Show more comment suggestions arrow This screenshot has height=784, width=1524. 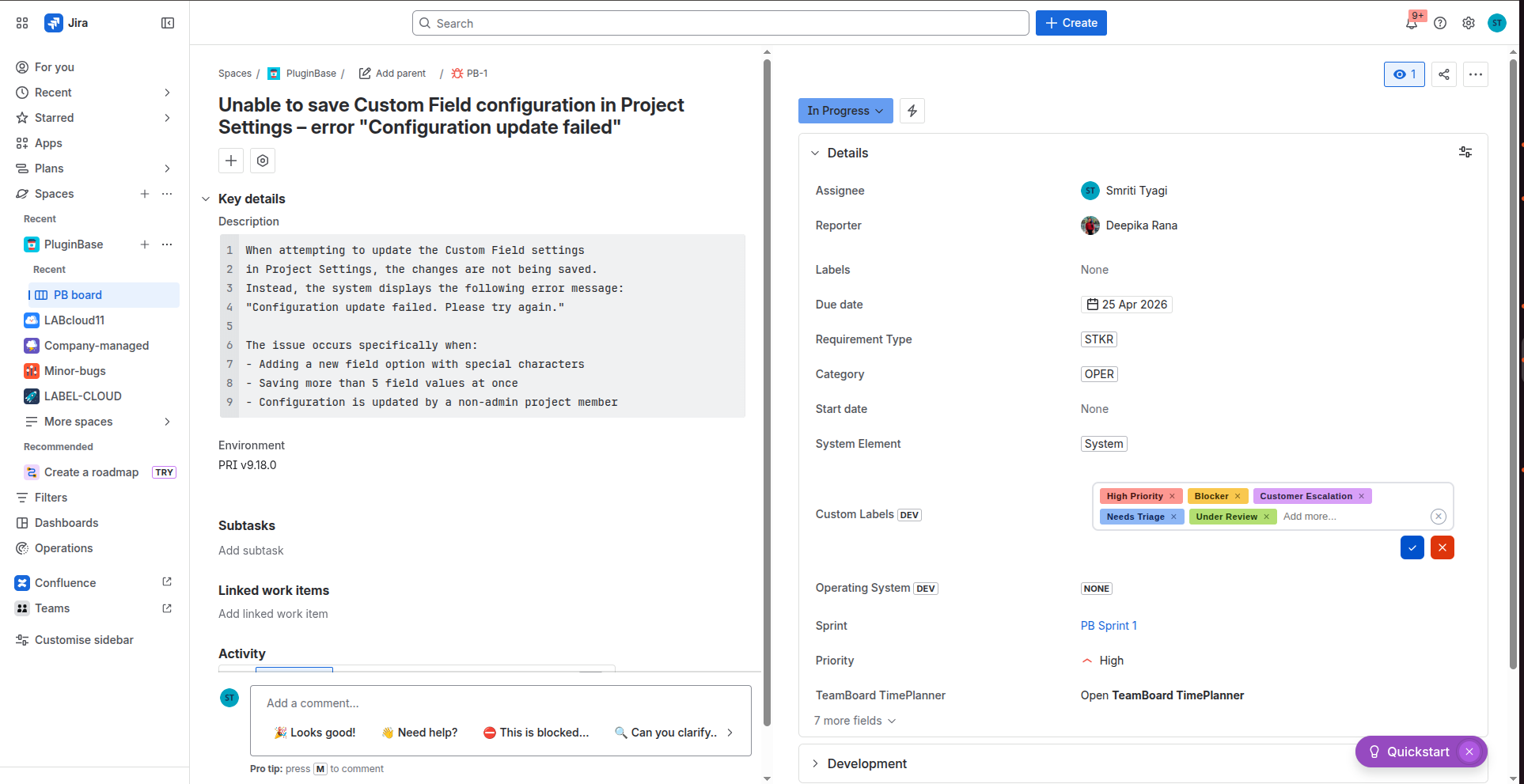tap(730, 733)
